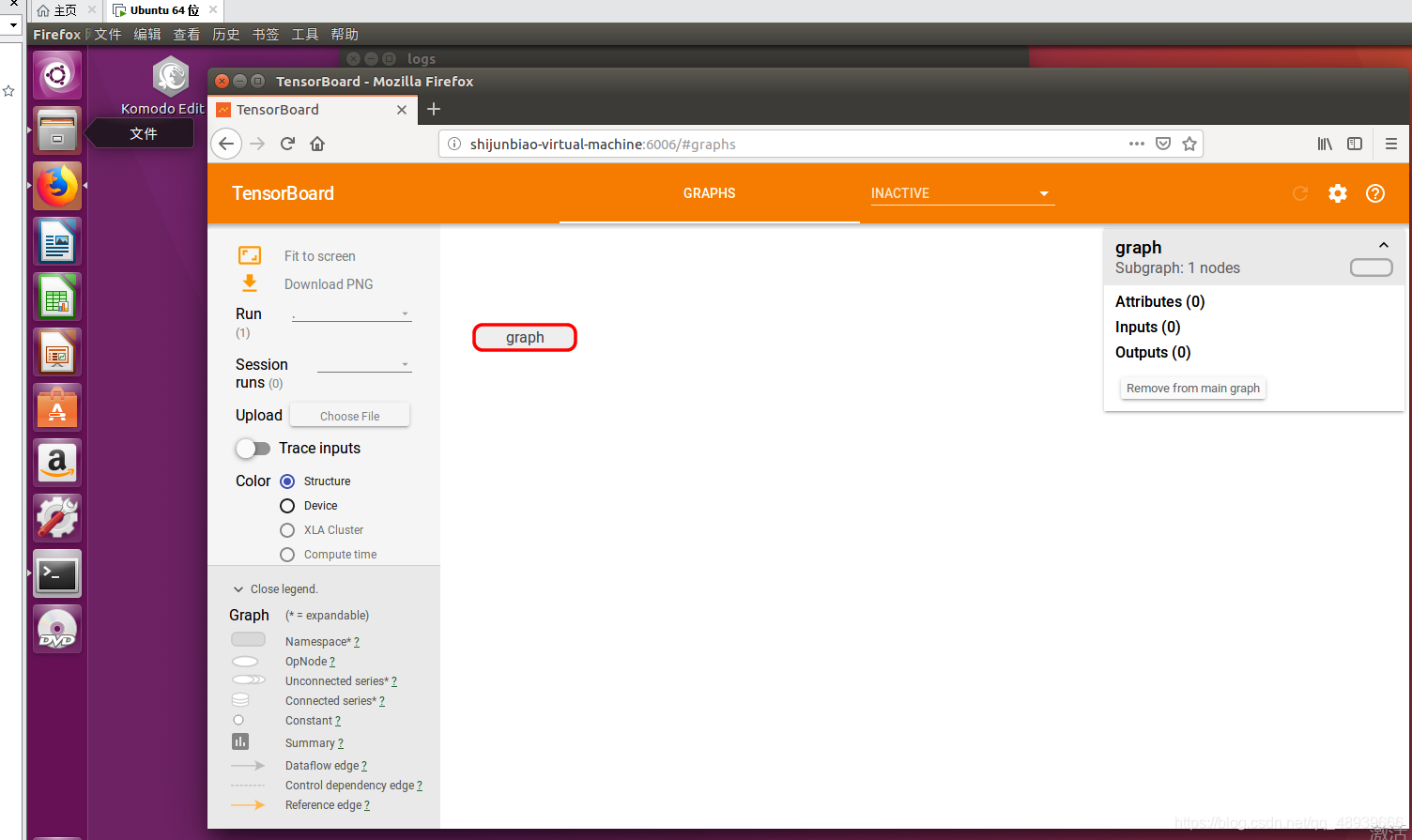
Task: Open the Run dropdown
Action: click(x=351, y=313)
